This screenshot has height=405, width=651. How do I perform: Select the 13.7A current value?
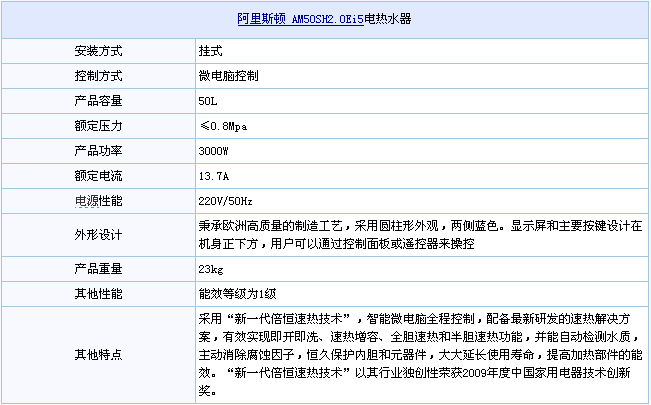pyautogui.click(x=213, y=176)
